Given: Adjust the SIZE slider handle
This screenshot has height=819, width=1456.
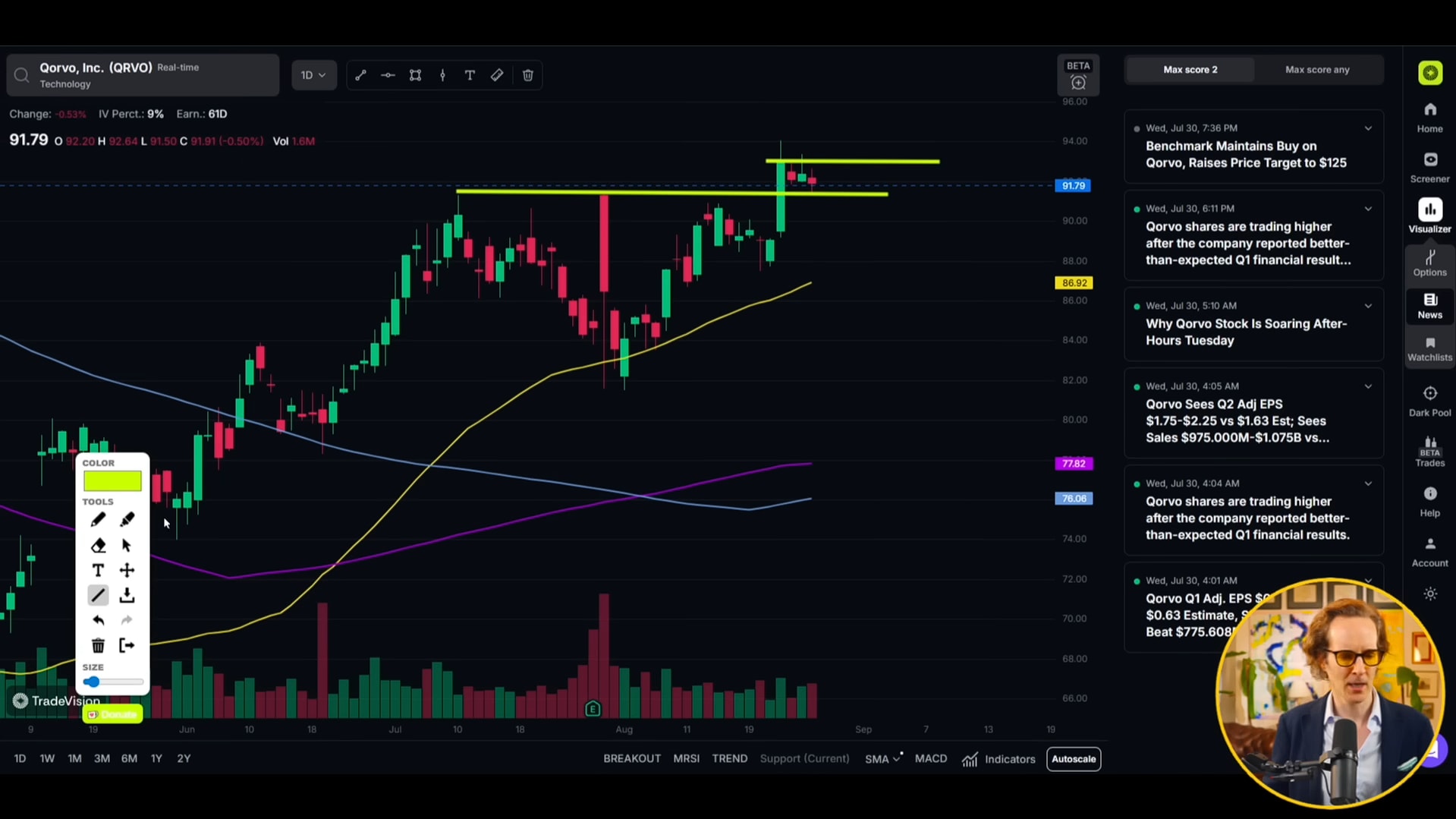Looking at the screenshot, I should [x=92, y=682].
